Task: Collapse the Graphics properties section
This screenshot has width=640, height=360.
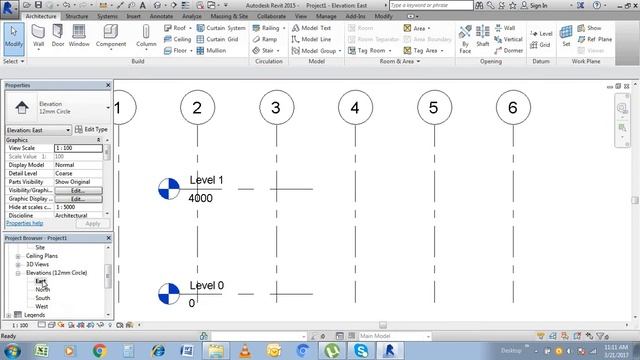Action: [x=98, y=140]
